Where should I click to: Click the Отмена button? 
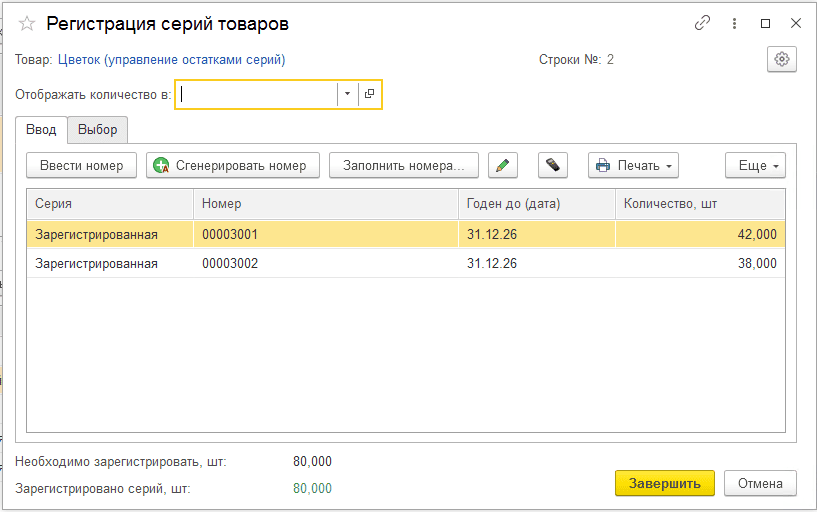760,483
